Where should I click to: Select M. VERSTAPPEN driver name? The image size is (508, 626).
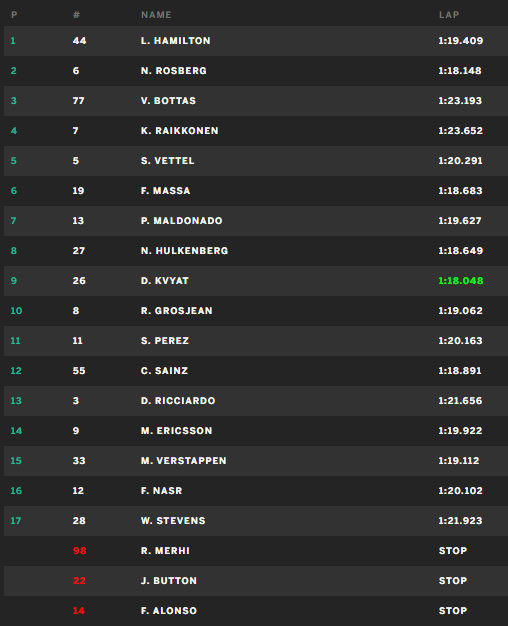(x=183, y=460)
